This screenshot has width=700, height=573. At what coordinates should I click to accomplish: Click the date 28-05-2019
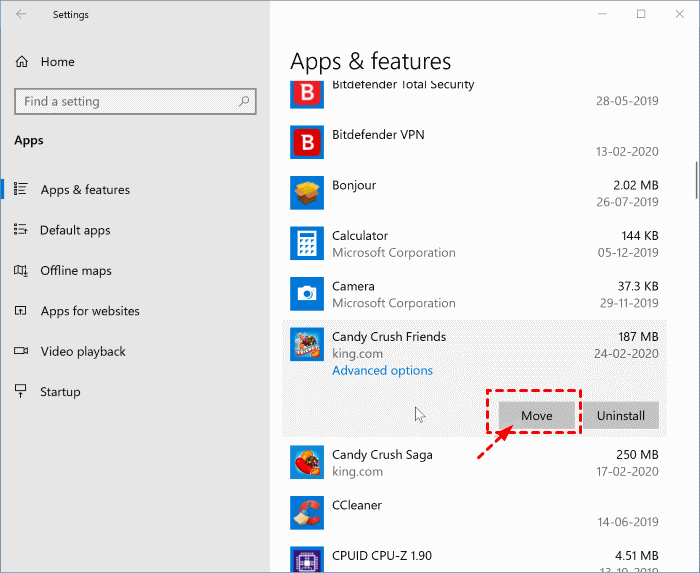[627, 101]
